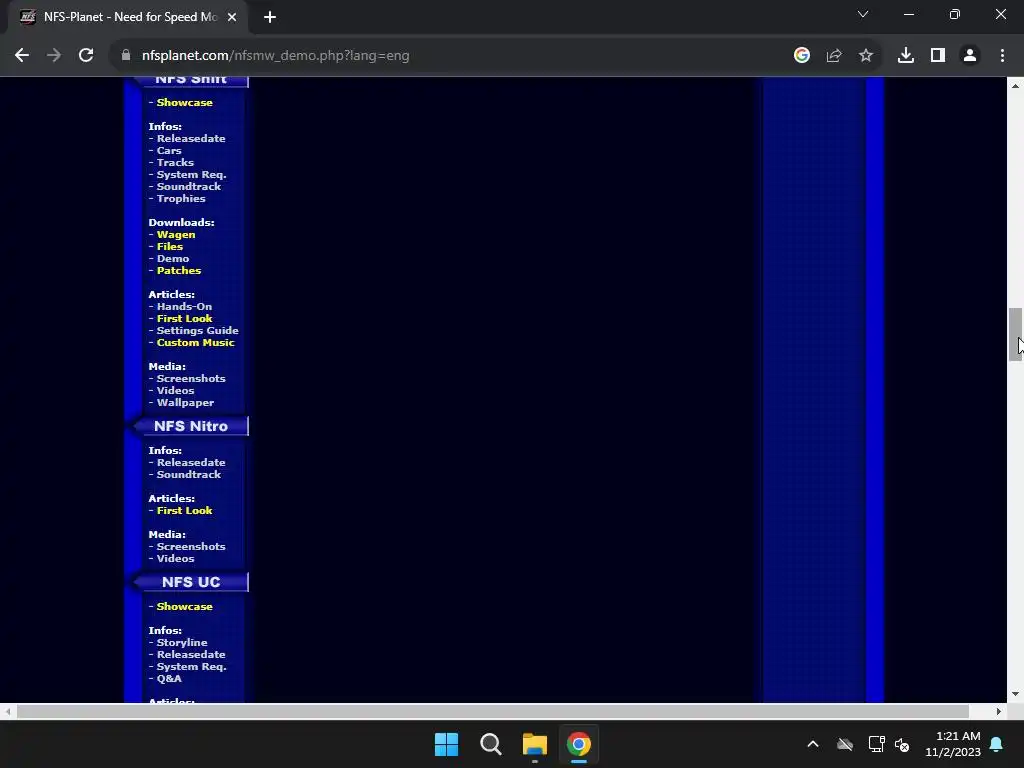The image size is (1024, 768).
Task: Open the Patches downloads link
Action: 179,270
